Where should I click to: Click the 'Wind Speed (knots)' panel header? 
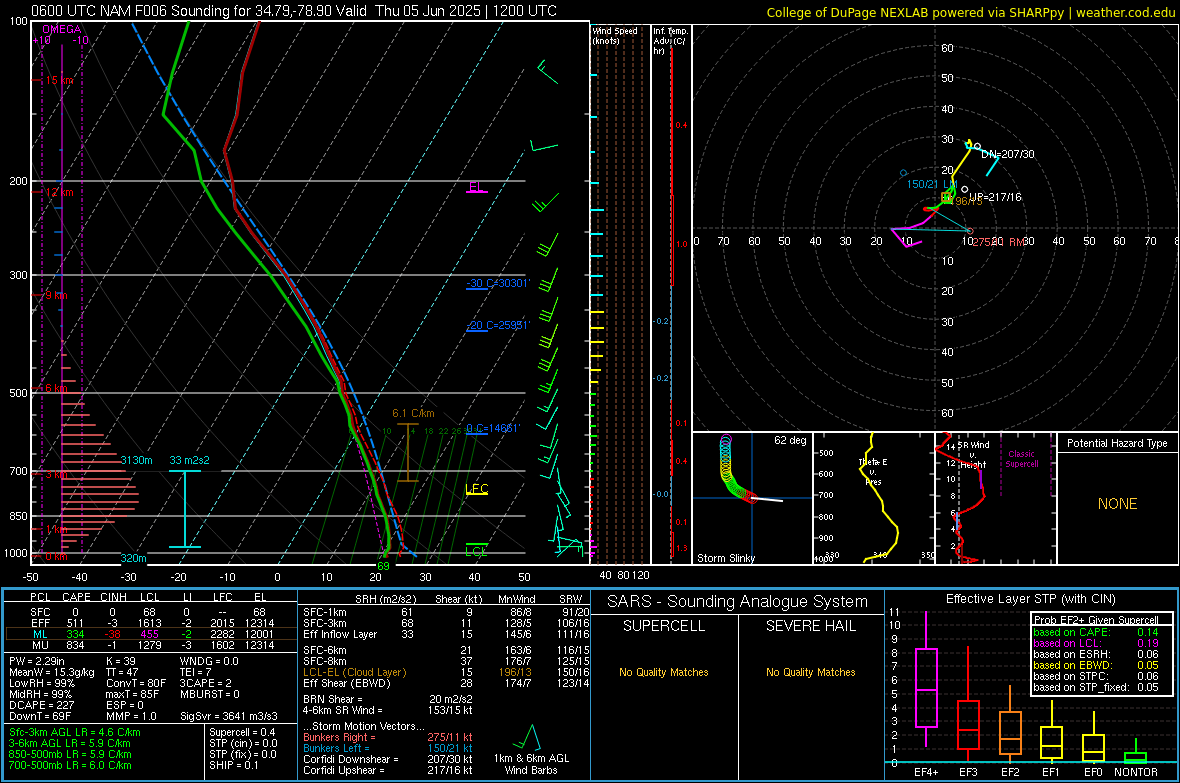point(615,35)
